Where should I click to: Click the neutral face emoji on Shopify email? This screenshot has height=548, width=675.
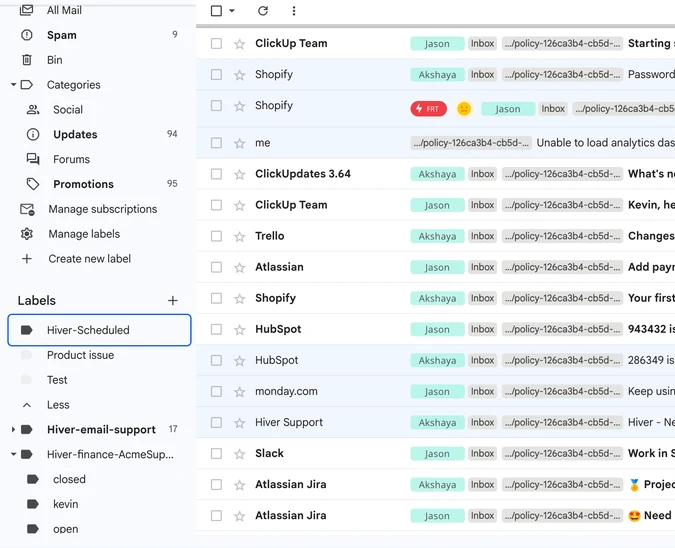click(x=464, y=108)
